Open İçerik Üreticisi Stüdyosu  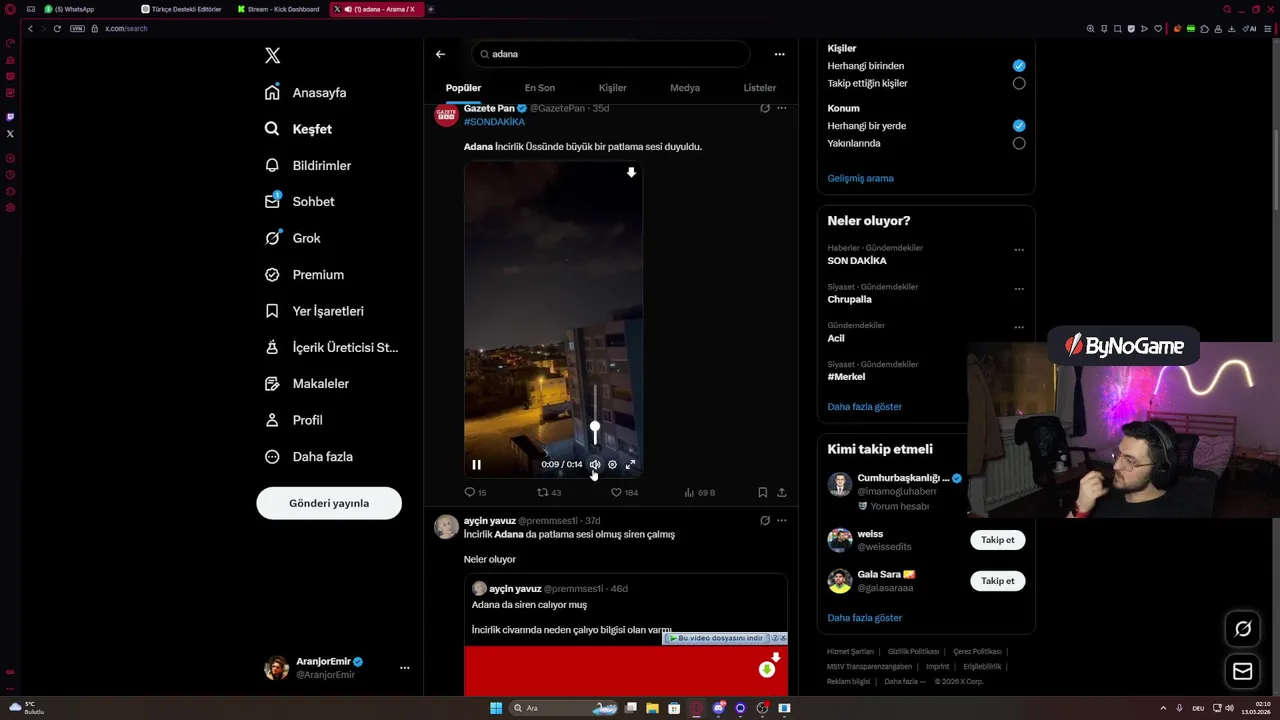click(331, 347)
